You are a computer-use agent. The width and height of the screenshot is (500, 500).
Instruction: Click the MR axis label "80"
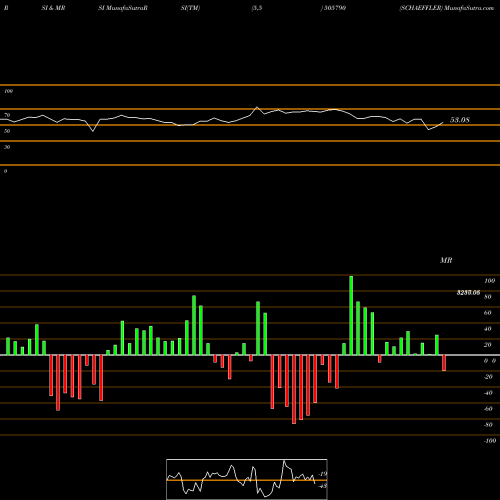tap(488, 297)
